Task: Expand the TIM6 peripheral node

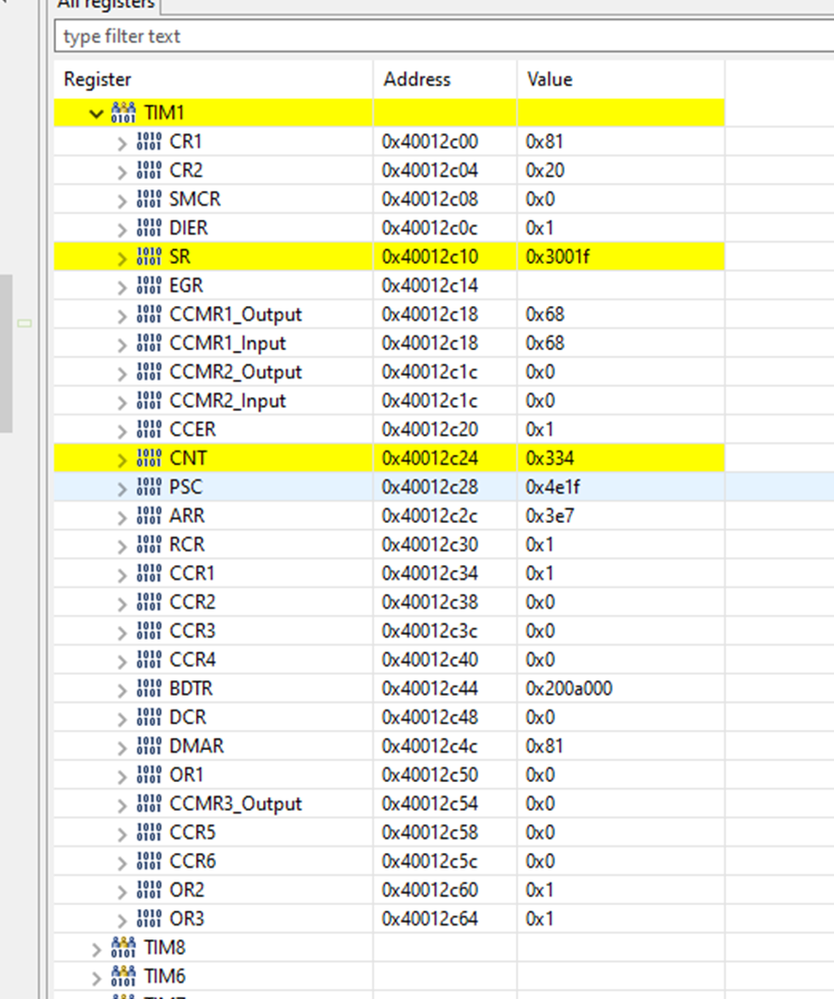Action: tap(96, 979)
